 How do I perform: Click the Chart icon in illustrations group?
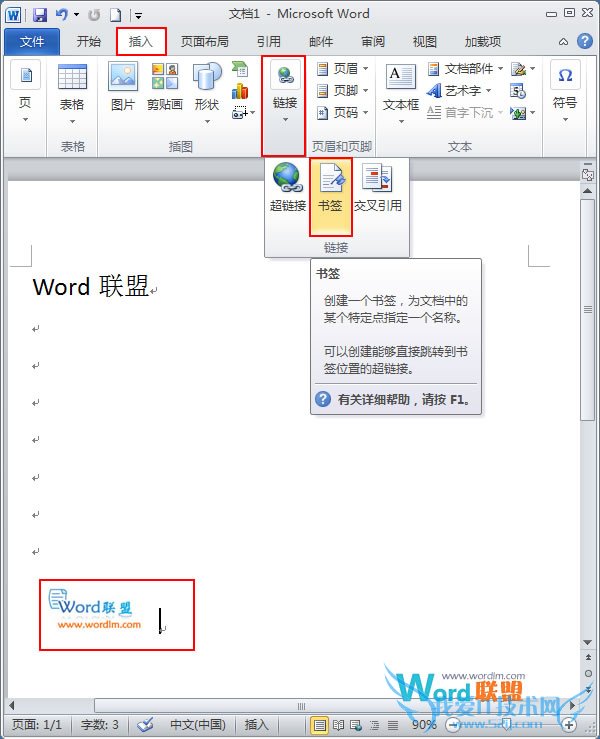240,91
